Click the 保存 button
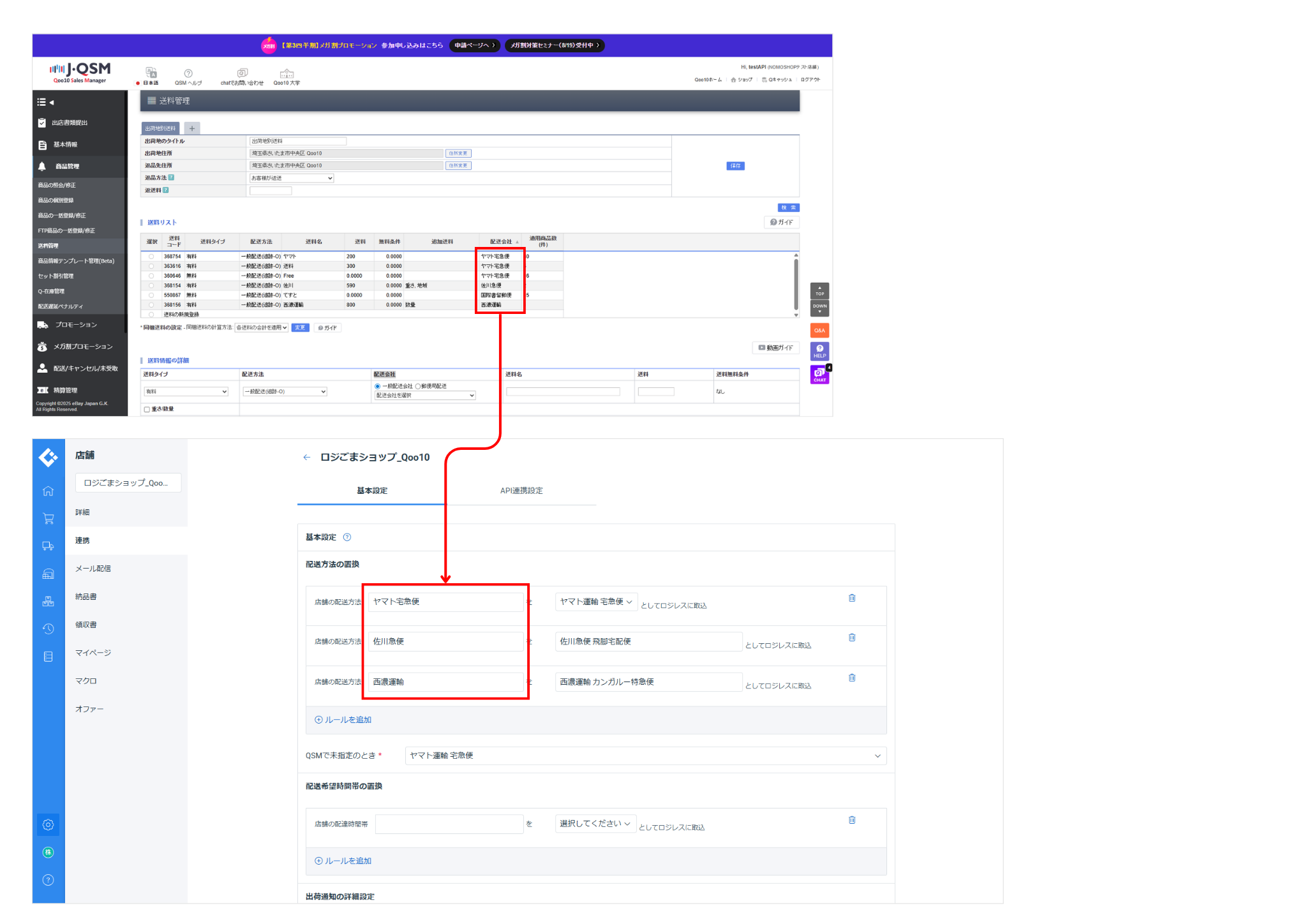The image size is (1307, 924). [x=735, y=166]
